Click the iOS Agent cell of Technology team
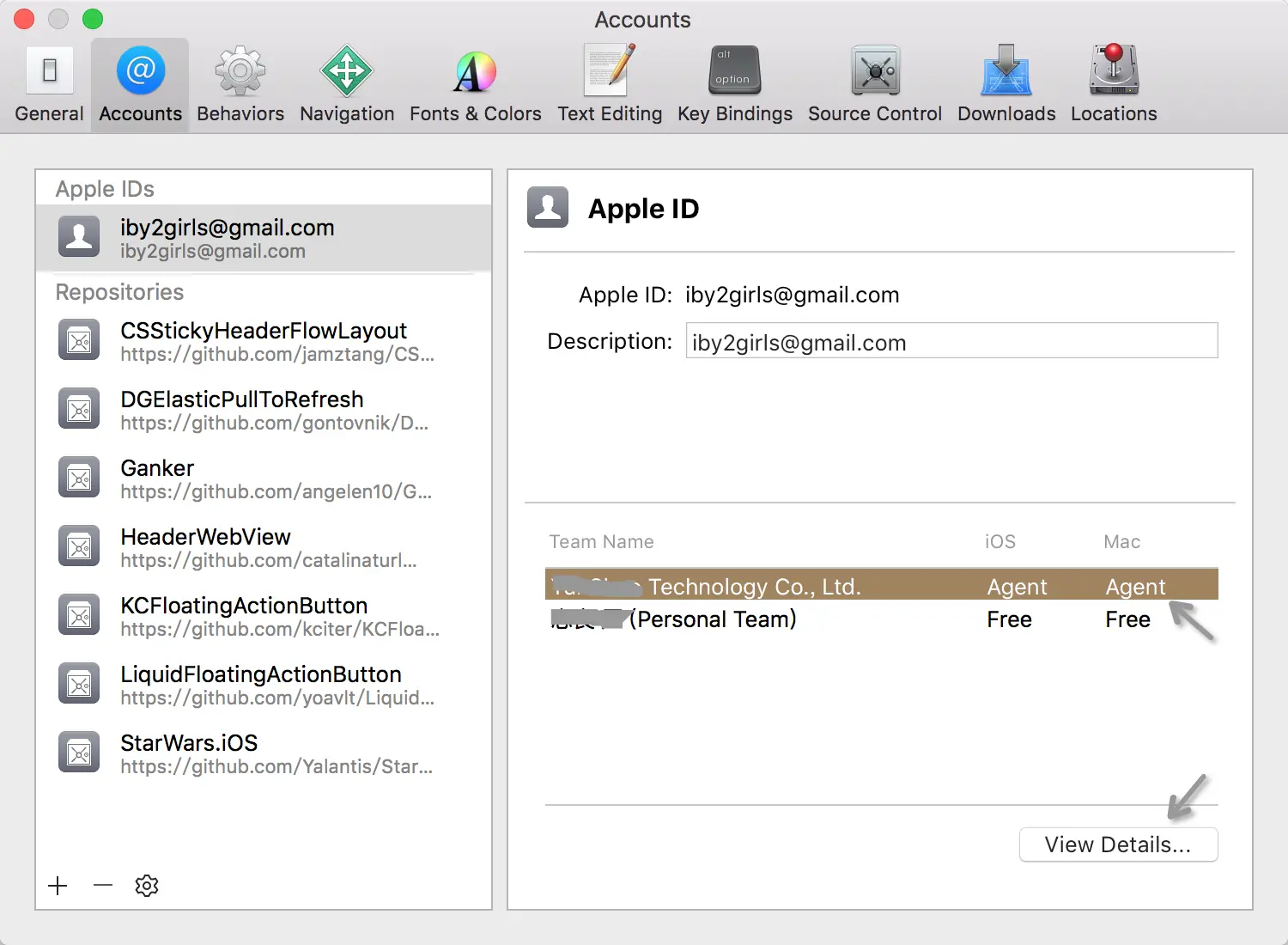Viewport: 1288px width, 945px height. [x=1017, y=587]
